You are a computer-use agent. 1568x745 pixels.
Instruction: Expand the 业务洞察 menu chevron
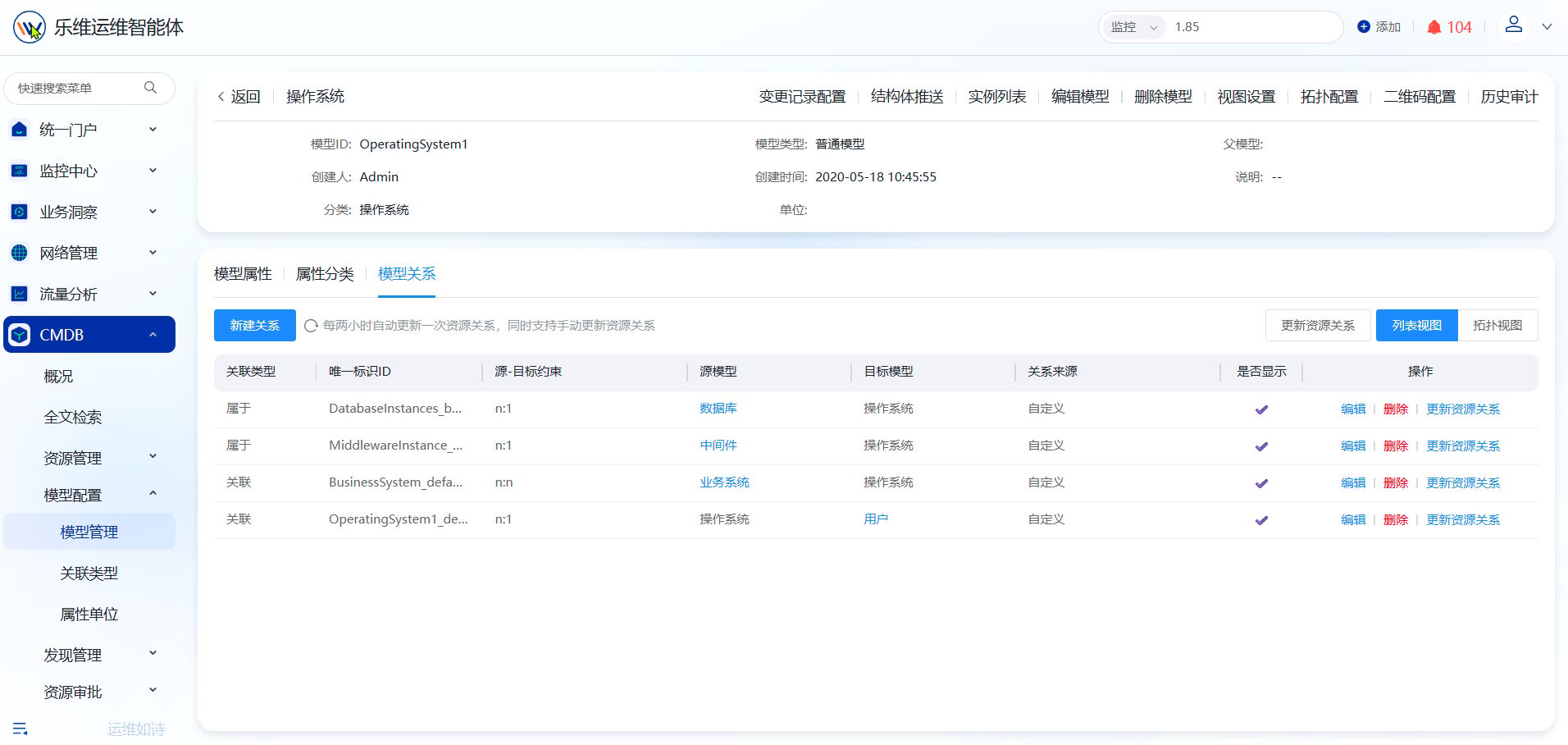pyautogui.click(x=153, y=212)
